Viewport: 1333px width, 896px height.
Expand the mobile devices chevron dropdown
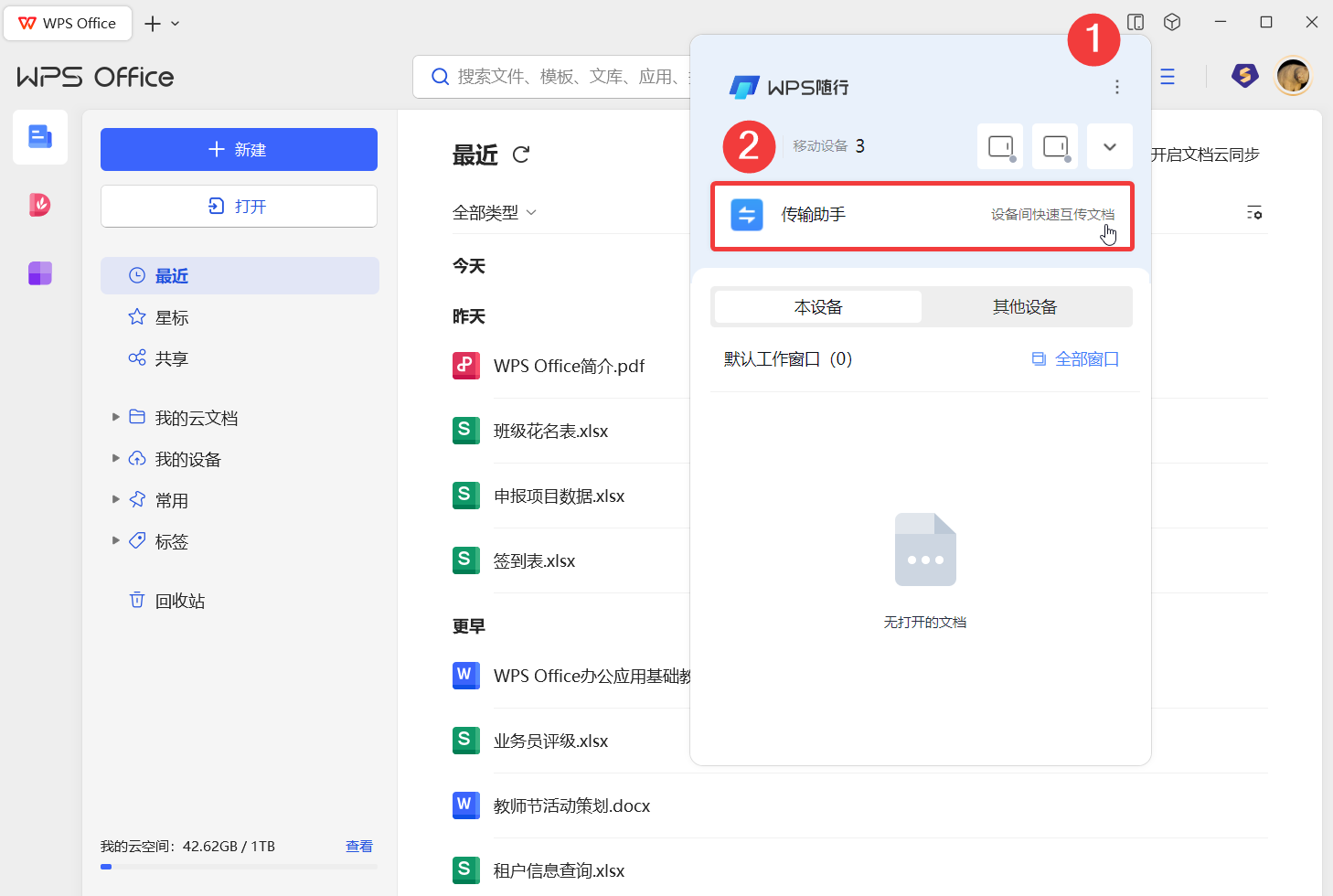(x=1110, y=146)
